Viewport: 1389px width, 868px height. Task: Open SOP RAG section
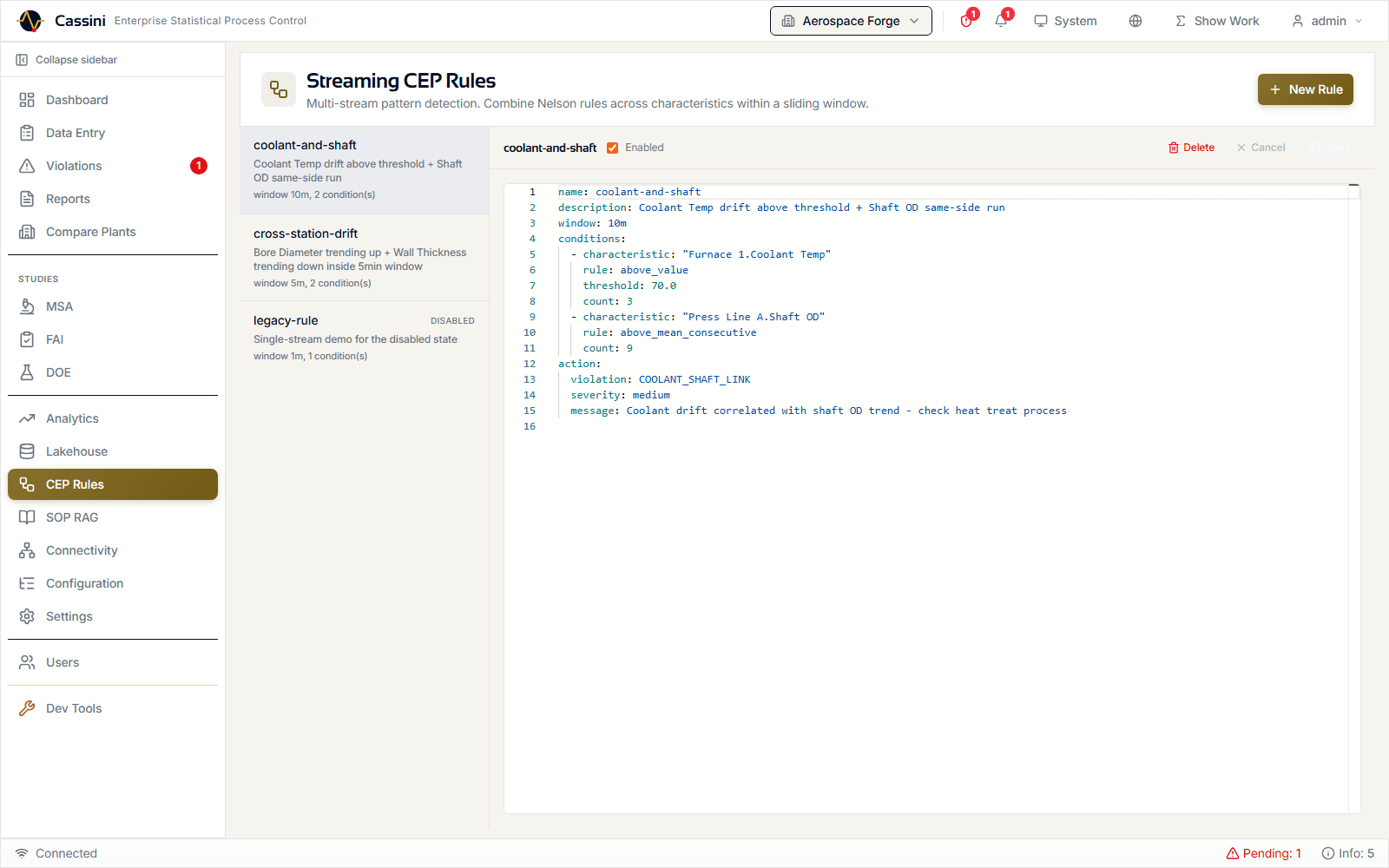tap(113, 517)
